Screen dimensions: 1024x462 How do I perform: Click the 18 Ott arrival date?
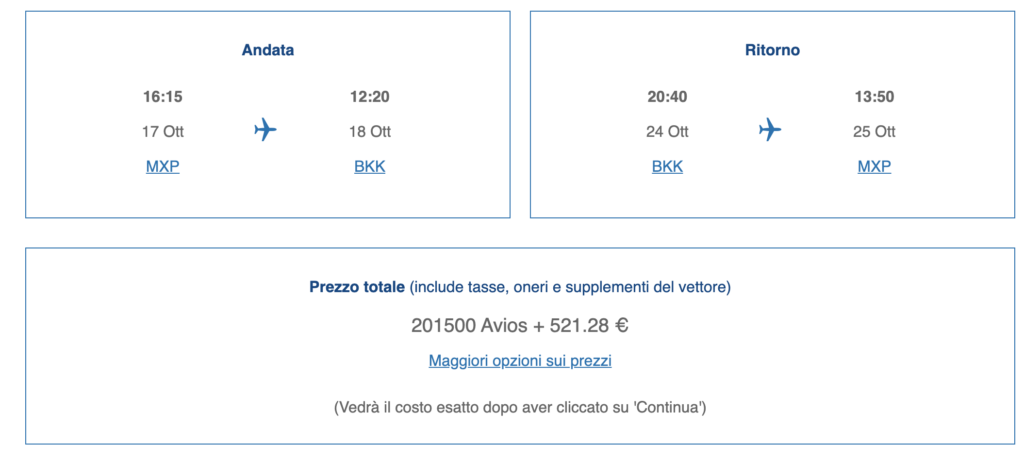coord(370,132)
